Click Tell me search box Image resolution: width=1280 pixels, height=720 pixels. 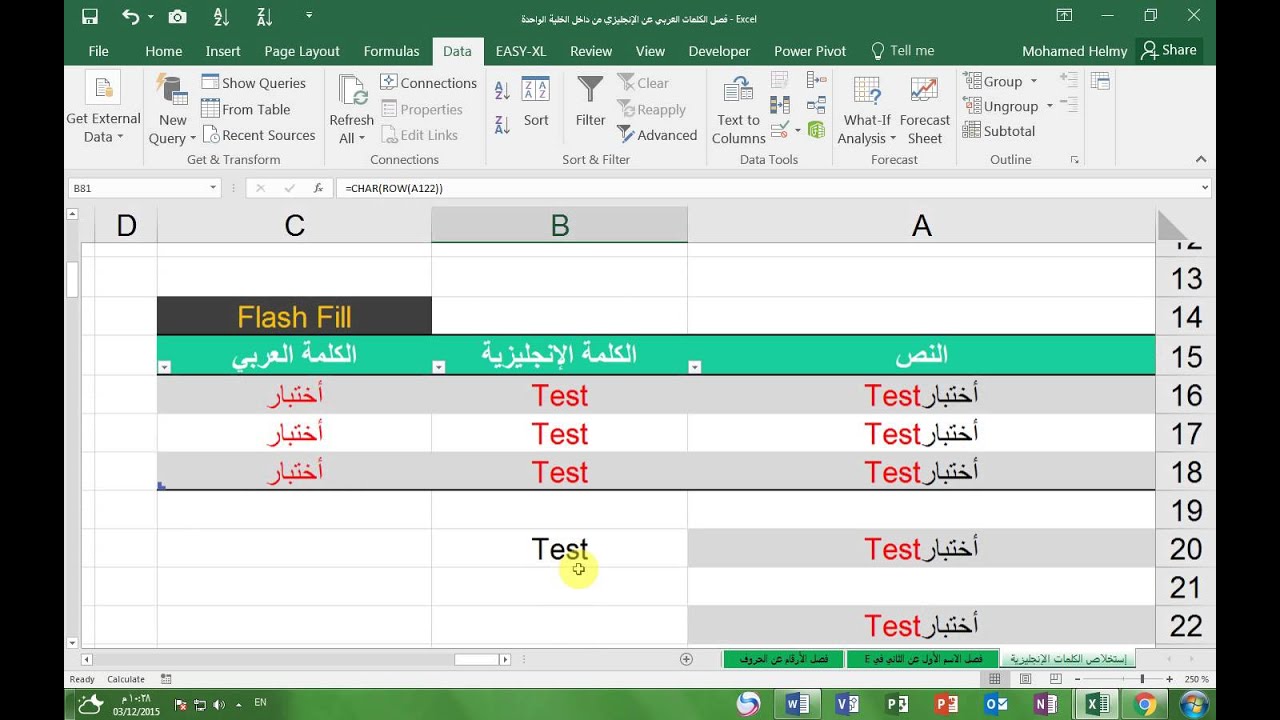(x=902, y=51)
